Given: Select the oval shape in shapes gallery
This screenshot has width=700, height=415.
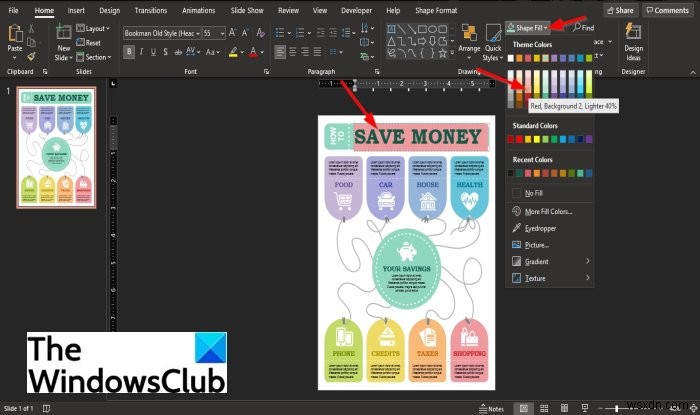Looking at the screenshot, I should (x=432, y=29).
